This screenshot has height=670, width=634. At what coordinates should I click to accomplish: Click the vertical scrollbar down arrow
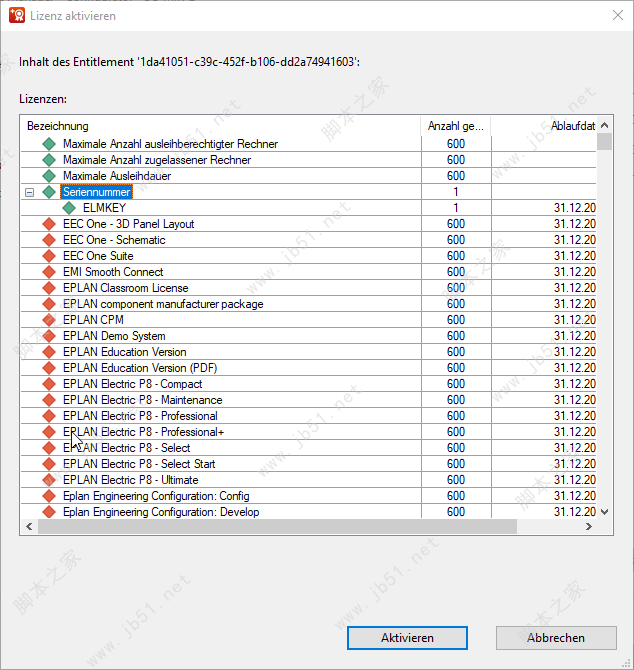click(605, 512)
